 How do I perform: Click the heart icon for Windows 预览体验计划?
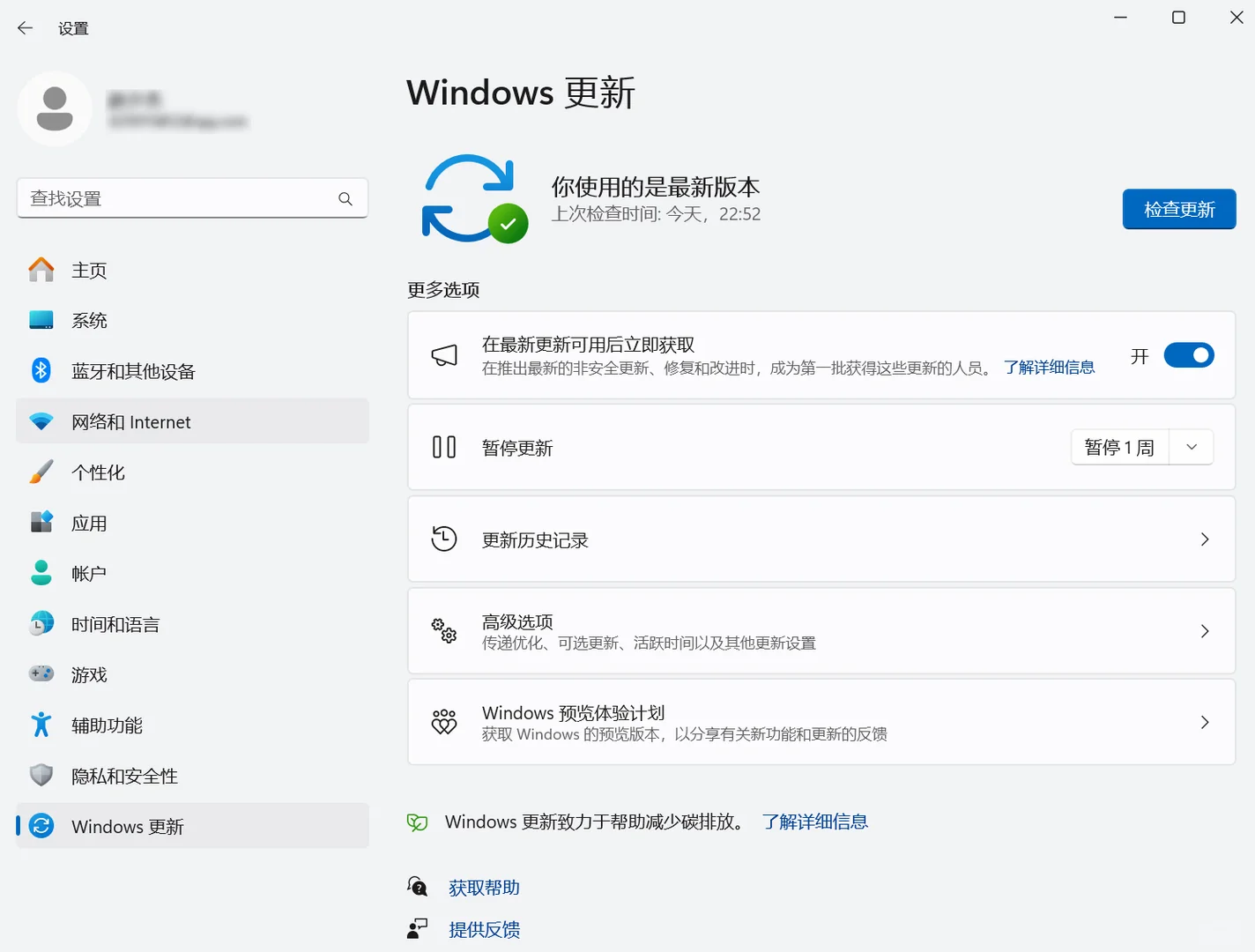(x=444, y=722)
